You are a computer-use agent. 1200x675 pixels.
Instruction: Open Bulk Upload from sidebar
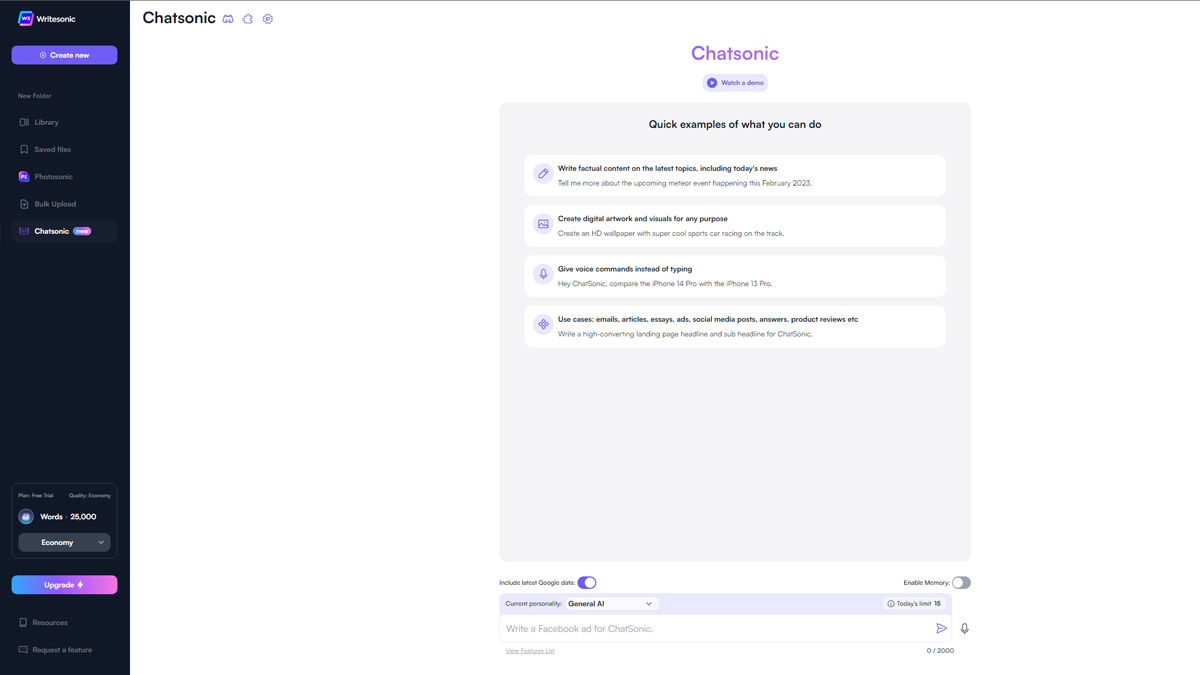coord(55,204)
